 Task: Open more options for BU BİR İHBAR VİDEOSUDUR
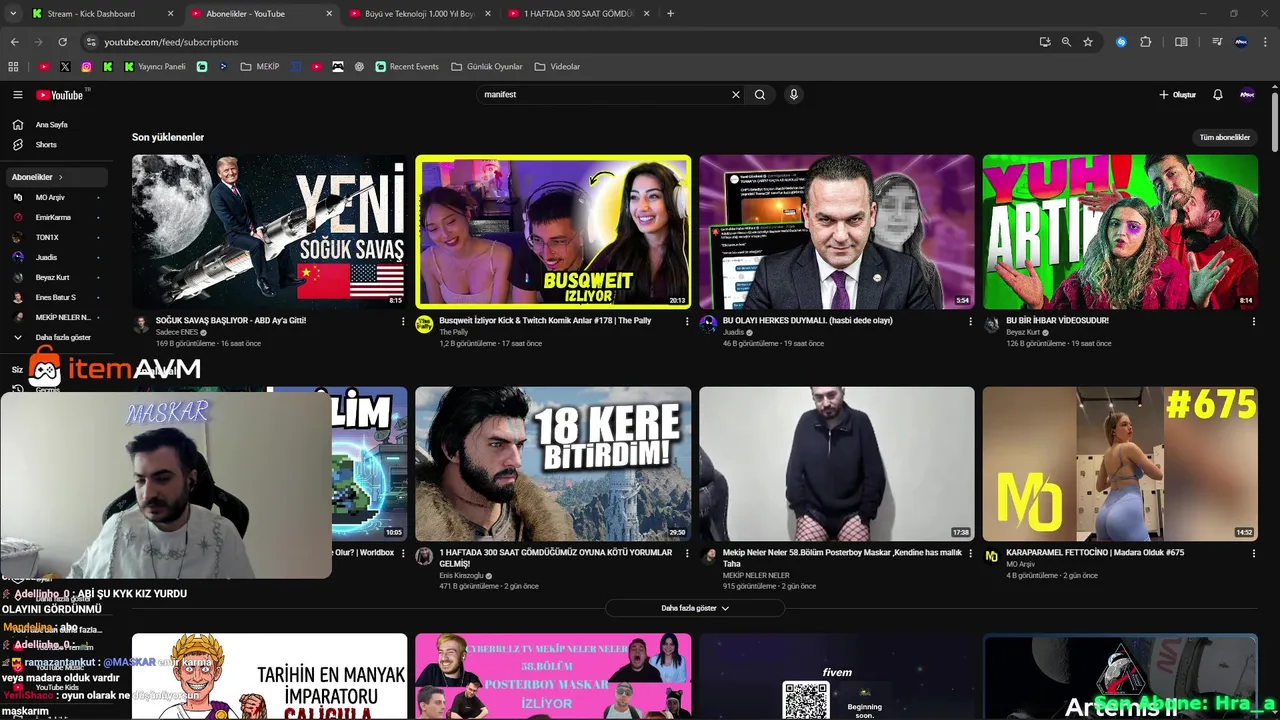pyautogui.click(x=1254, y=322)
